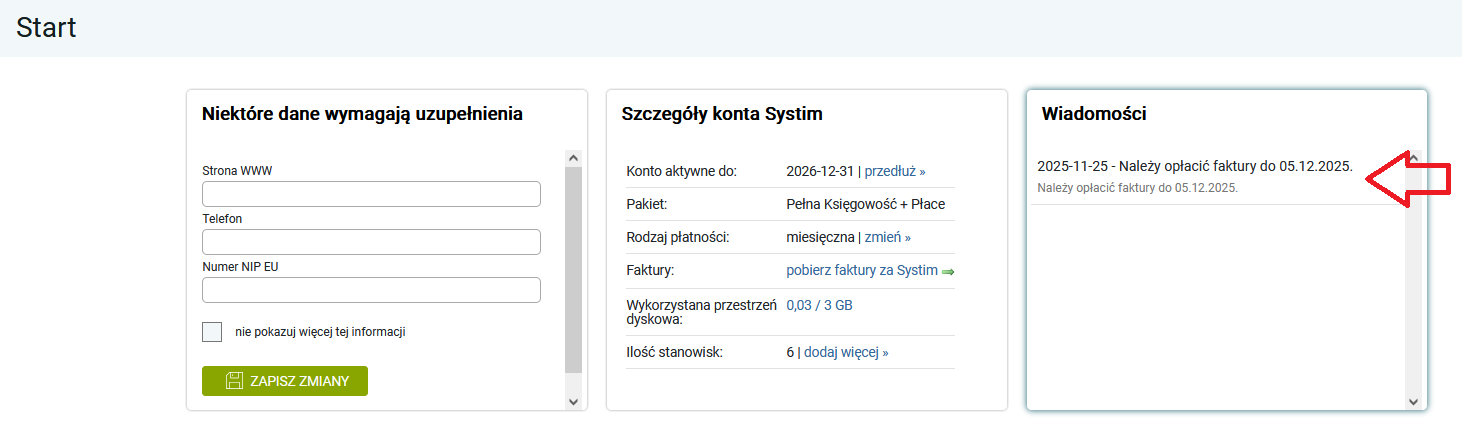Click scrollbar thumb in the data completion form
Image resolution: width=1462 pixels, height=423 pixels.
point(573,270)
